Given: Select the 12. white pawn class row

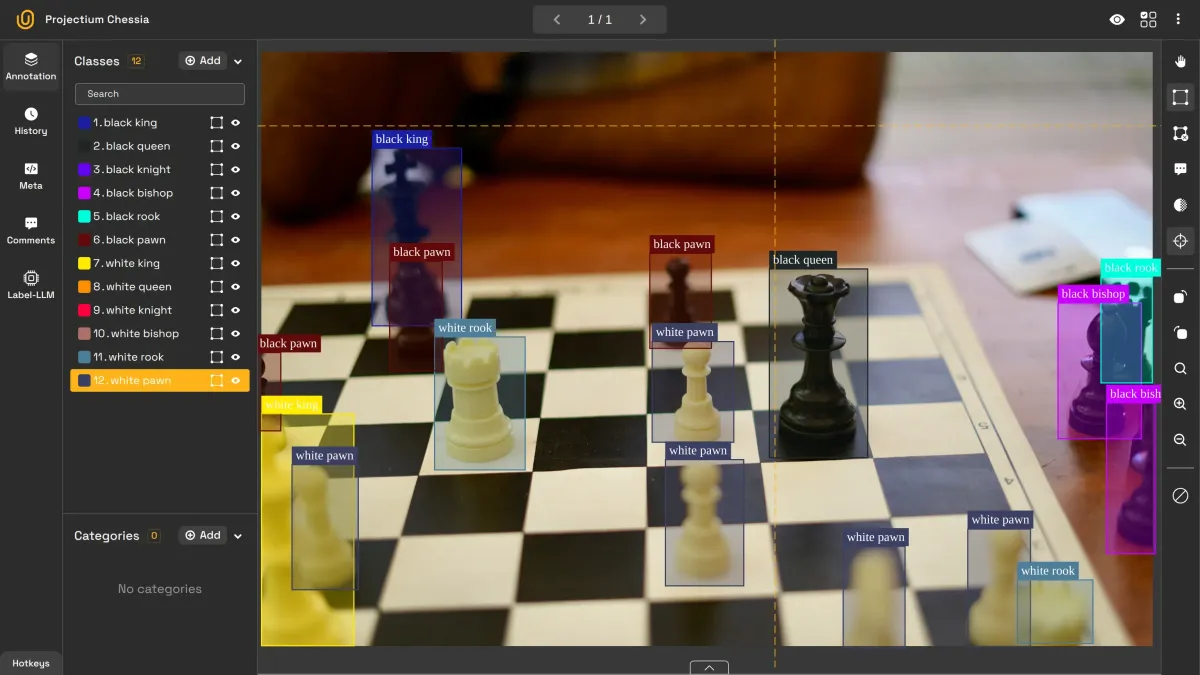Looking at the screenshot, I should tap(160, 380).
